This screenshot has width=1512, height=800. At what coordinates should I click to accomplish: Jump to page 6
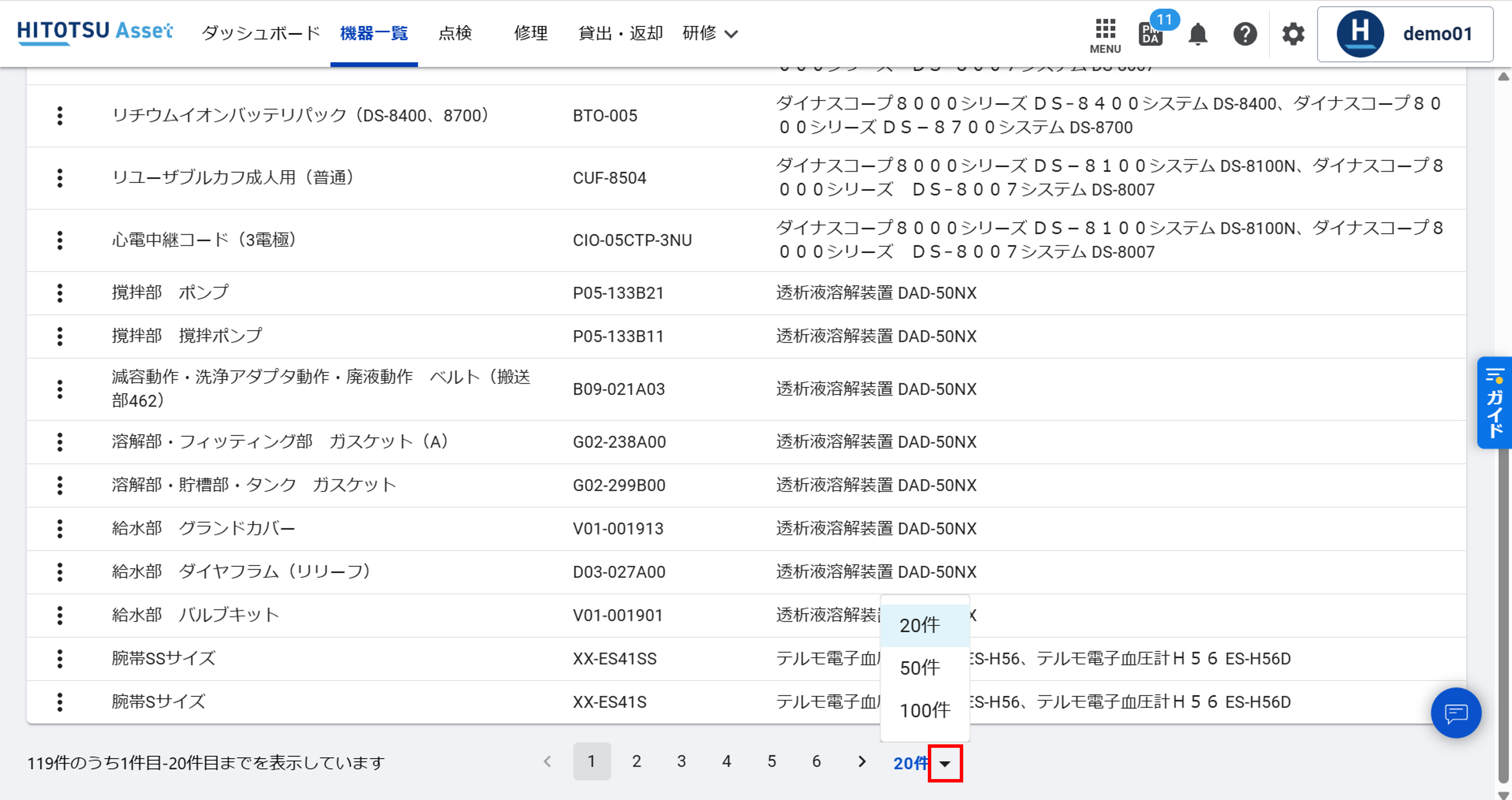point(816,761)
